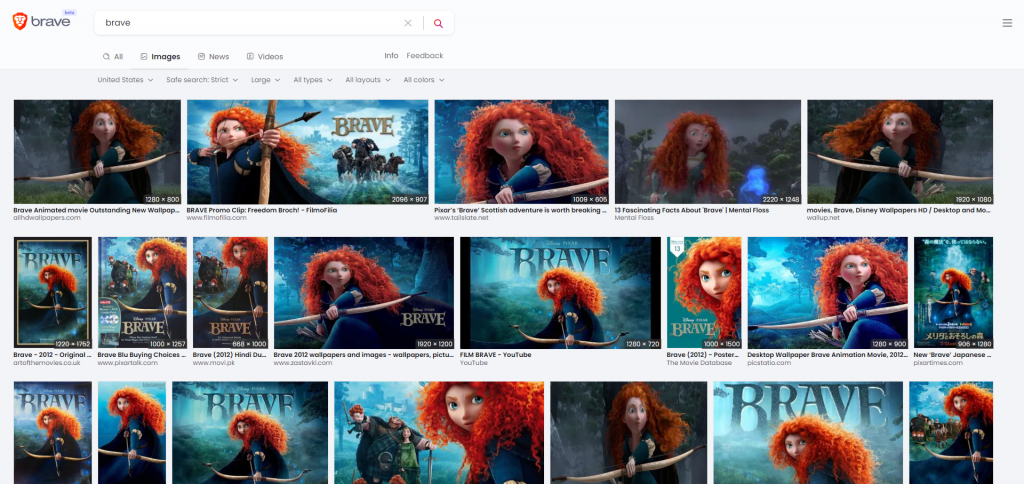Open BRAVE Promo Clip Freedom Broch thumbnail

[x=307, y=151]
